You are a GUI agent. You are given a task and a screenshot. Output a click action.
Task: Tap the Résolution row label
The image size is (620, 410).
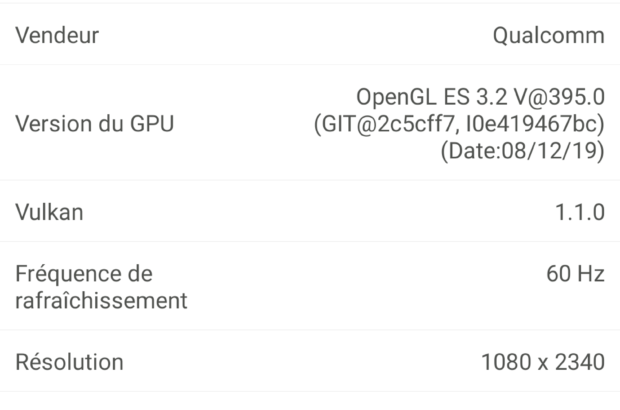pos(69,361)
